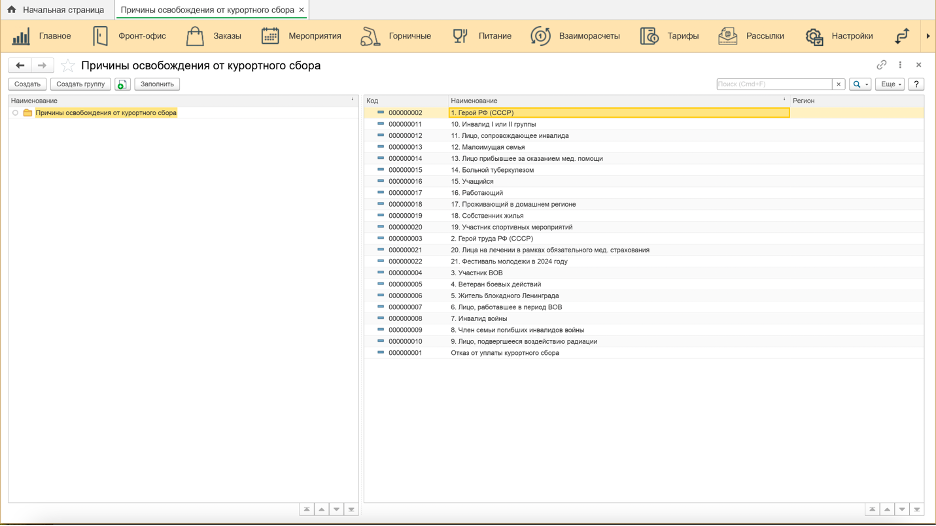
Task: Open the Заказы section
Action: [x=213, y=36]
